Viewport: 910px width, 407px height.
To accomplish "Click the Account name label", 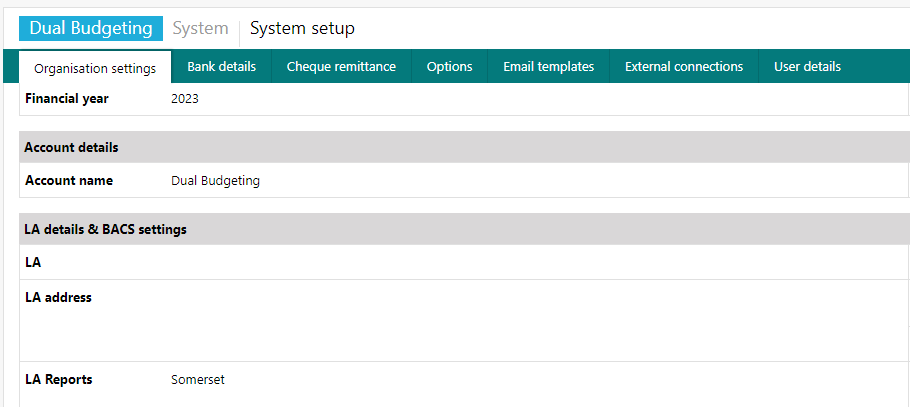I will (x=69, y=181).
